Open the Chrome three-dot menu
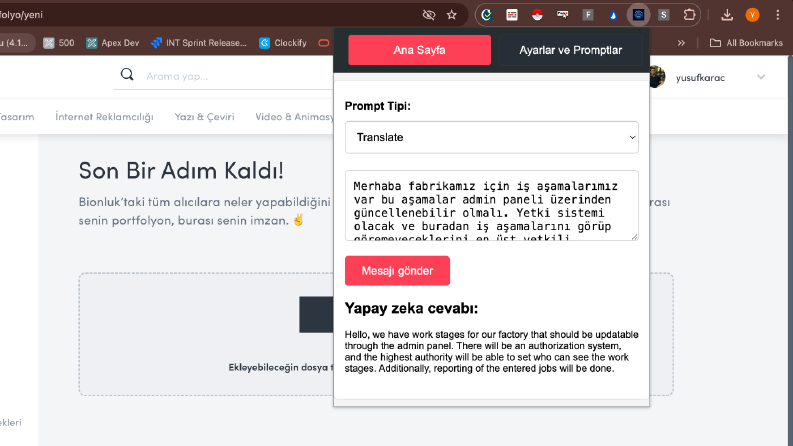Viewport: 793px width, 446px height. (777, 15)
